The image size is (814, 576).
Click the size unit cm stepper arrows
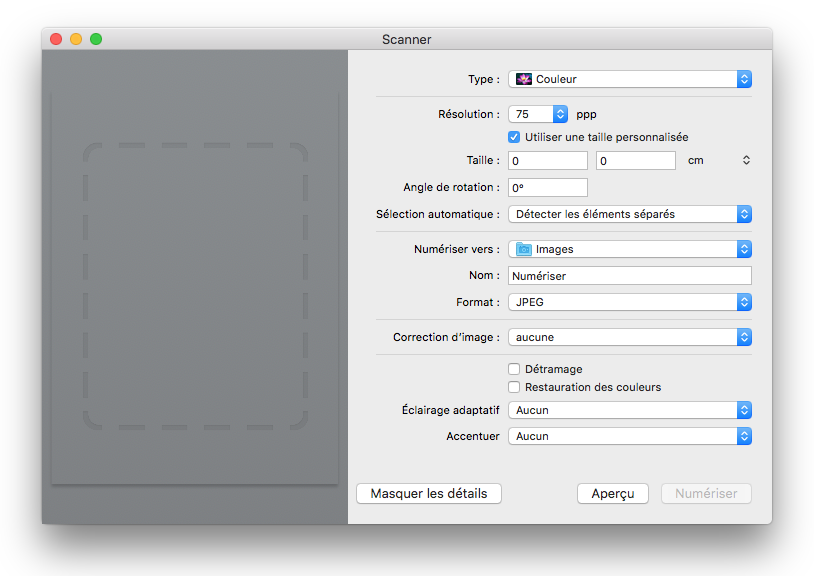pos(746,160)
